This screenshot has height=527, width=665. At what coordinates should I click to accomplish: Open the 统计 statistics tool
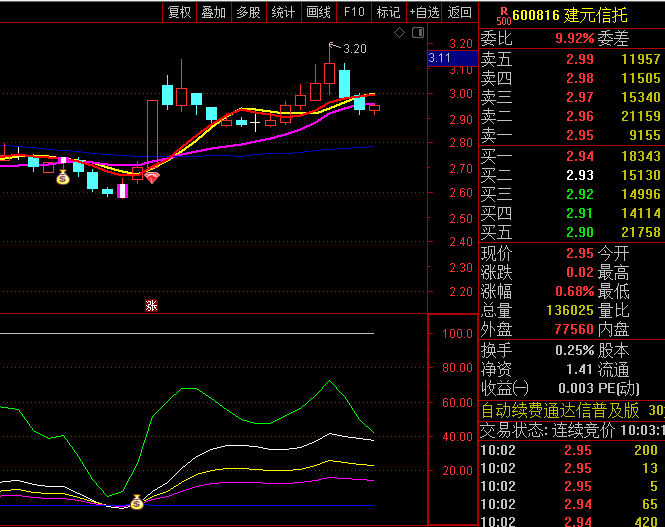pyautogui.click(x=283, y=12)
